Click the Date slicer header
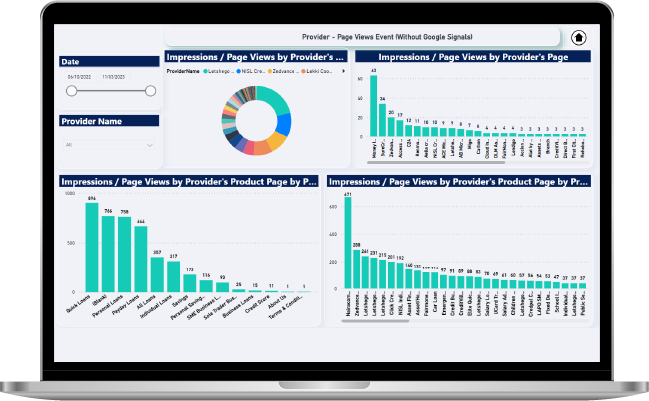Image resolution: width=649 pixels, height=401 pixels. tap(109, 62)
